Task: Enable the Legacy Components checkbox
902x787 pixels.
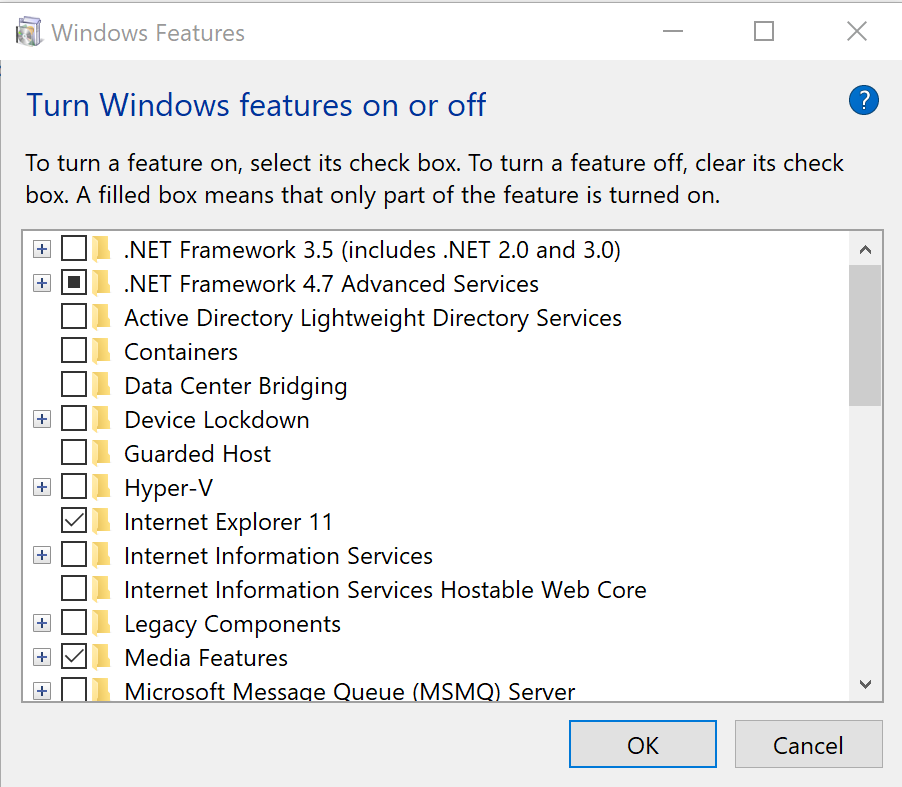Action: pos(74,622)
